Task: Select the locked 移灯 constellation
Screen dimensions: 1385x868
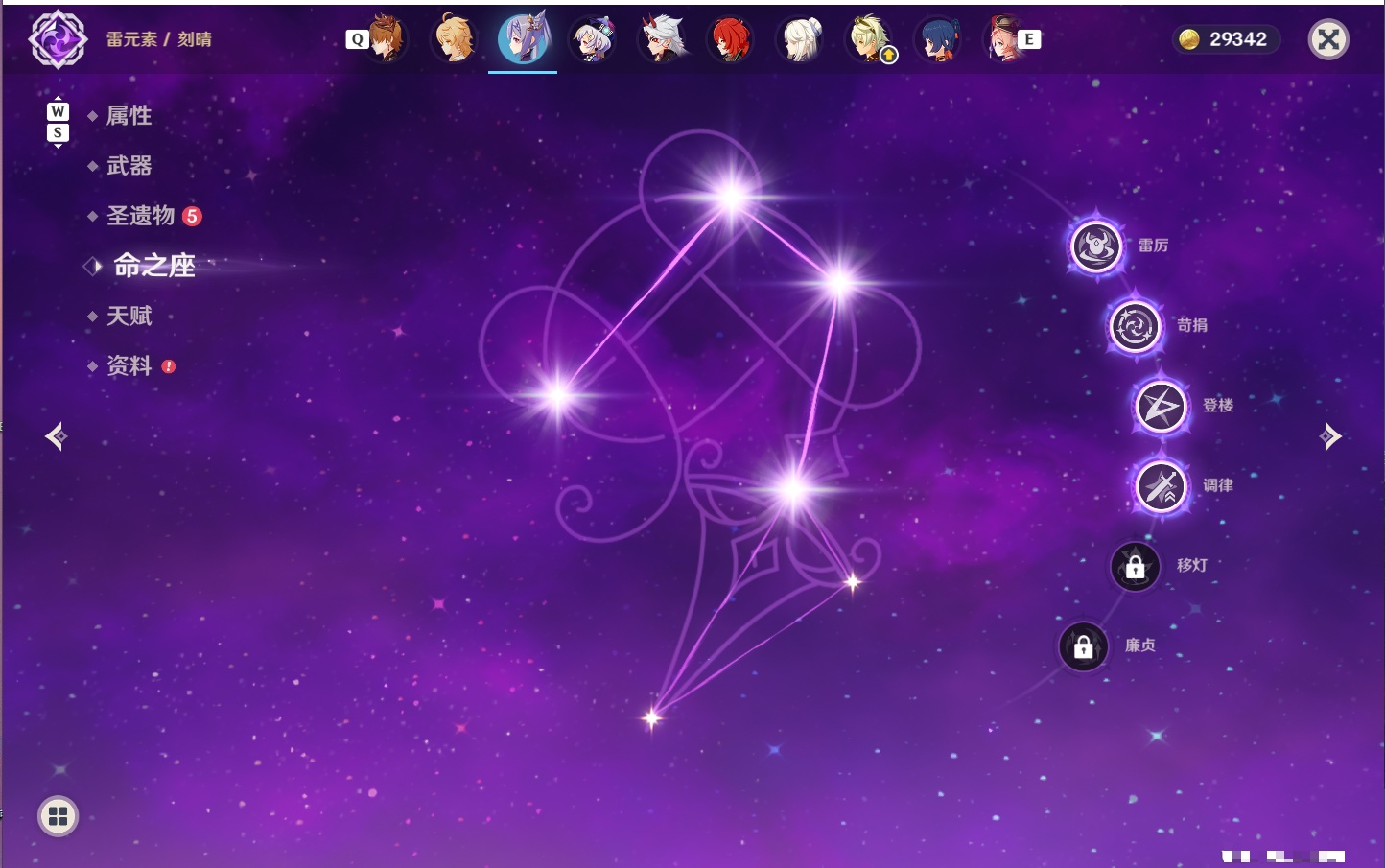Action: [x=1136, y=567]
